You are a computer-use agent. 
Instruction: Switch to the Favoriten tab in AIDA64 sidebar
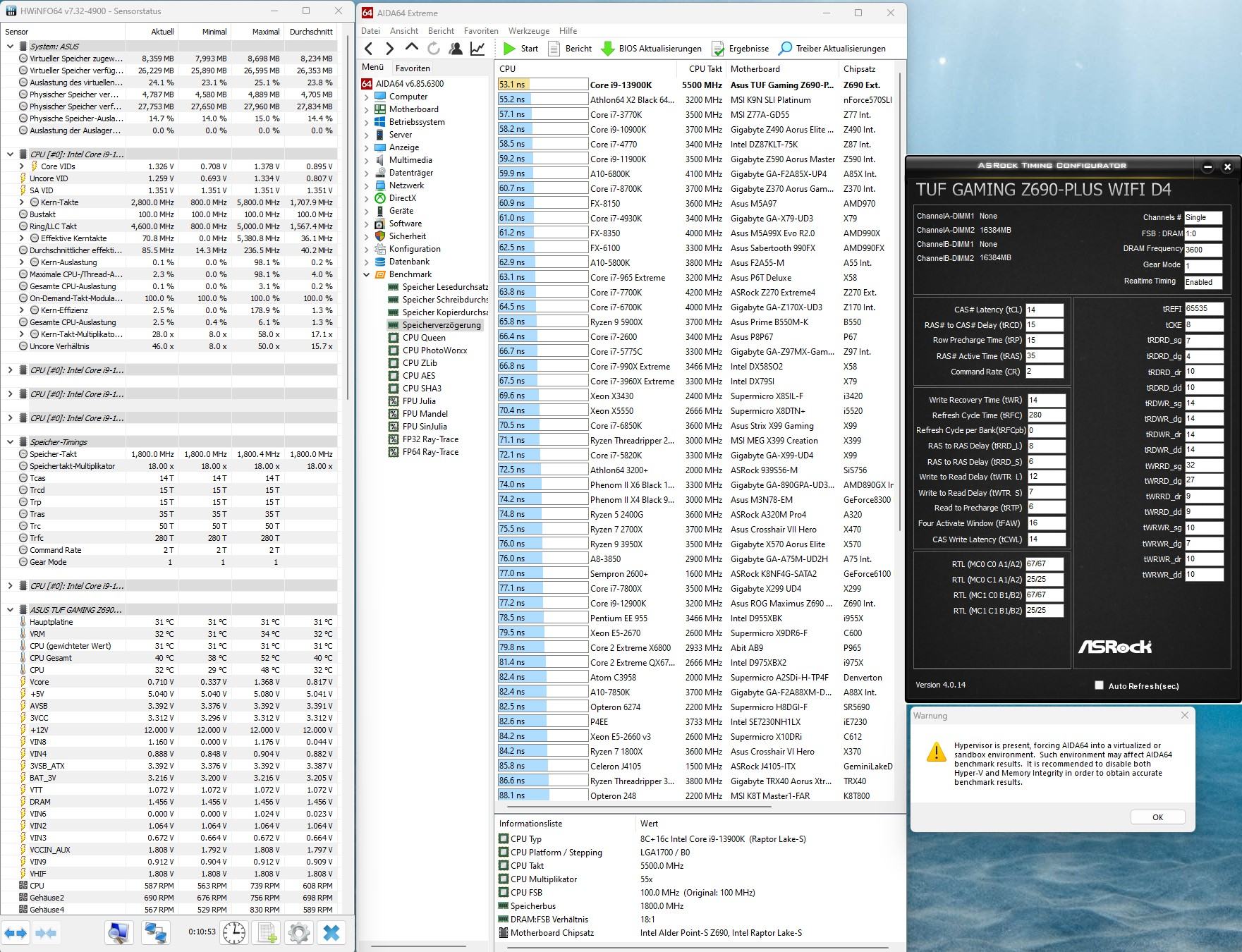pos(413,68)
